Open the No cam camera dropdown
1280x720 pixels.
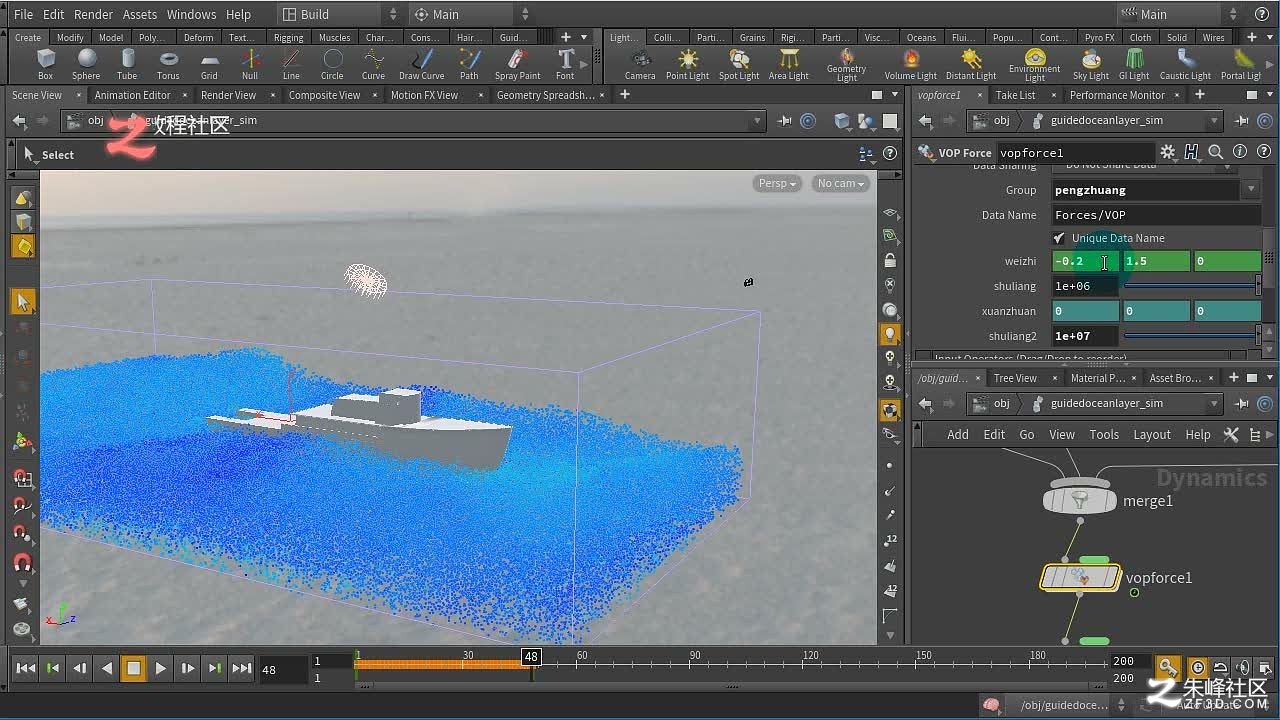click(x=840, y=183)
